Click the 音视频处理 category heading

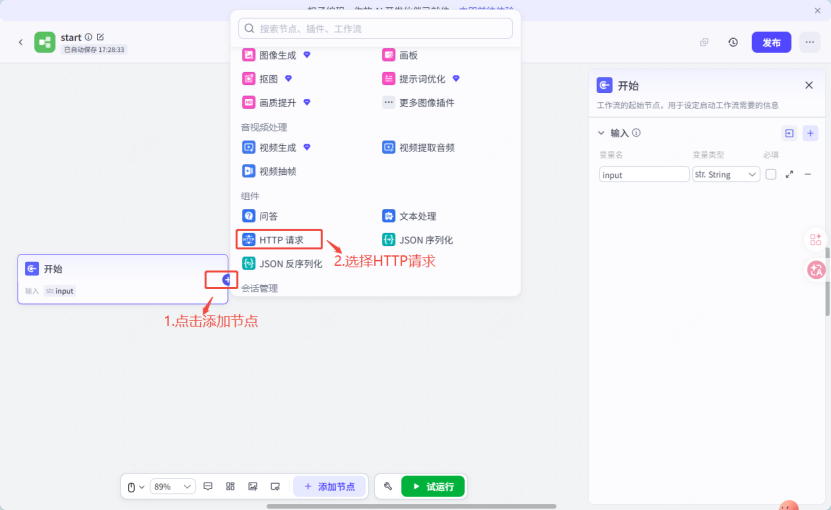264,127
